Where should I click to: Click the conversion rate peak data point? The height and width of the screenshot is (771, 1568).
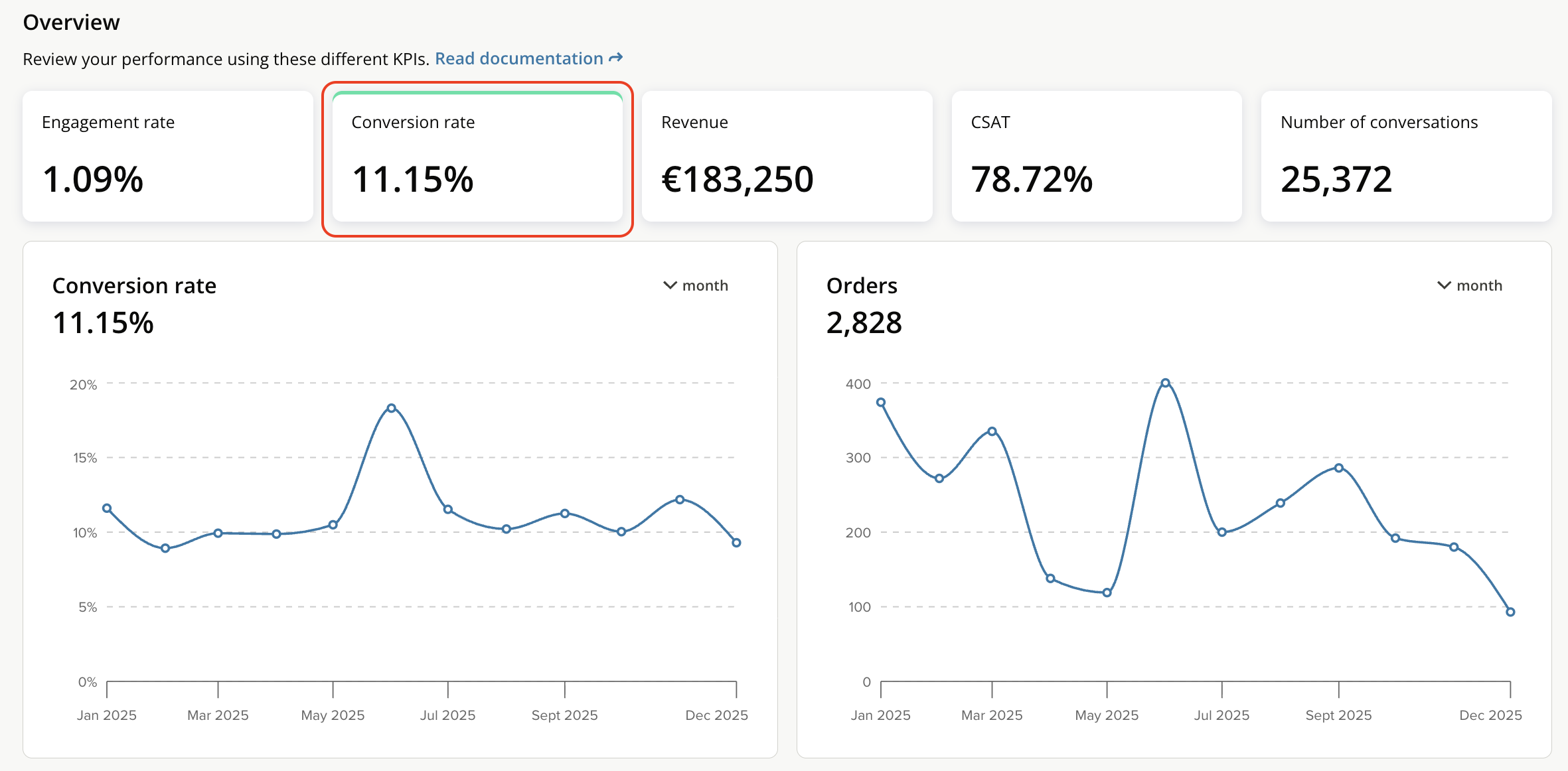point(391,408)
